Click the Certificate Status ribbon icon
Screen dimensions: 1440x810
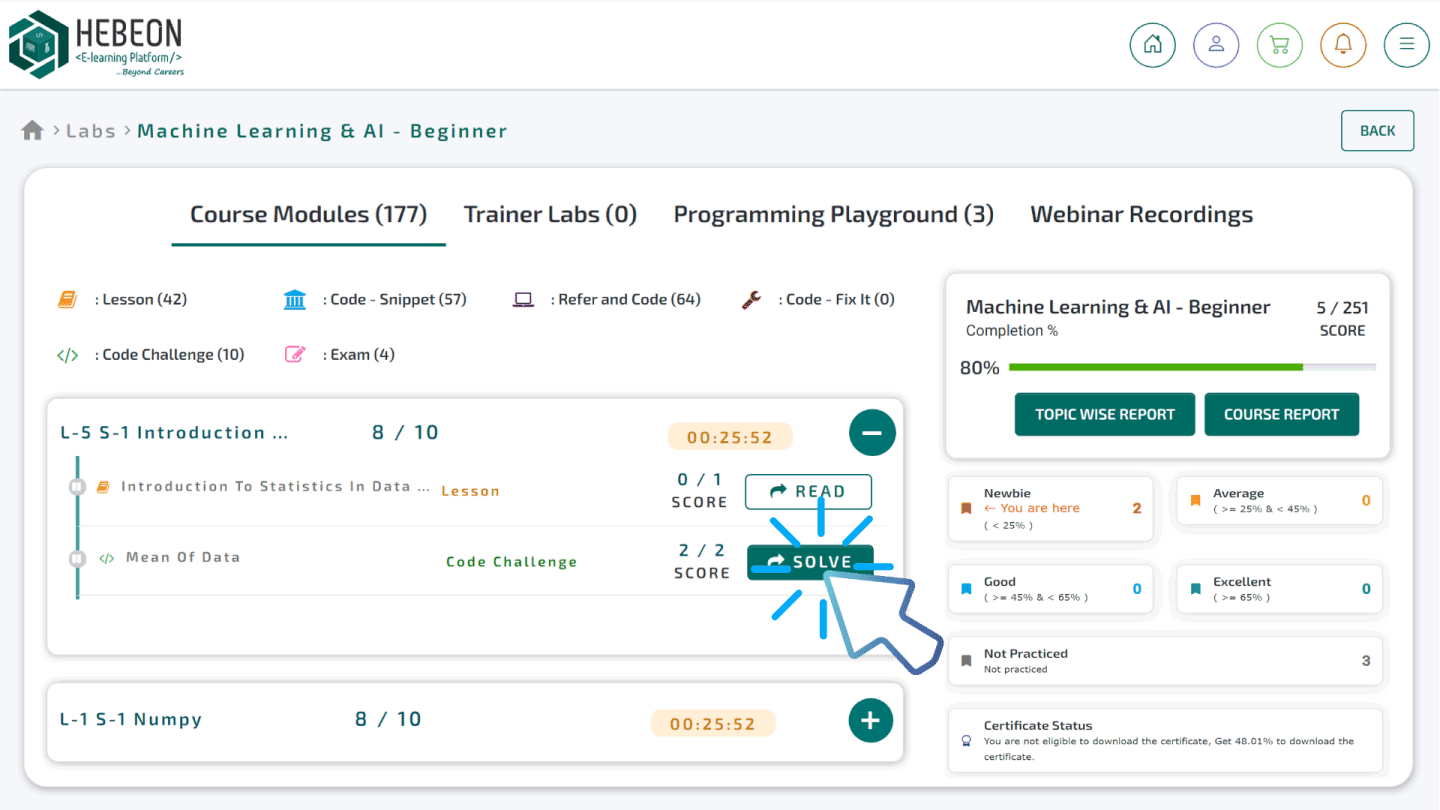965,741
